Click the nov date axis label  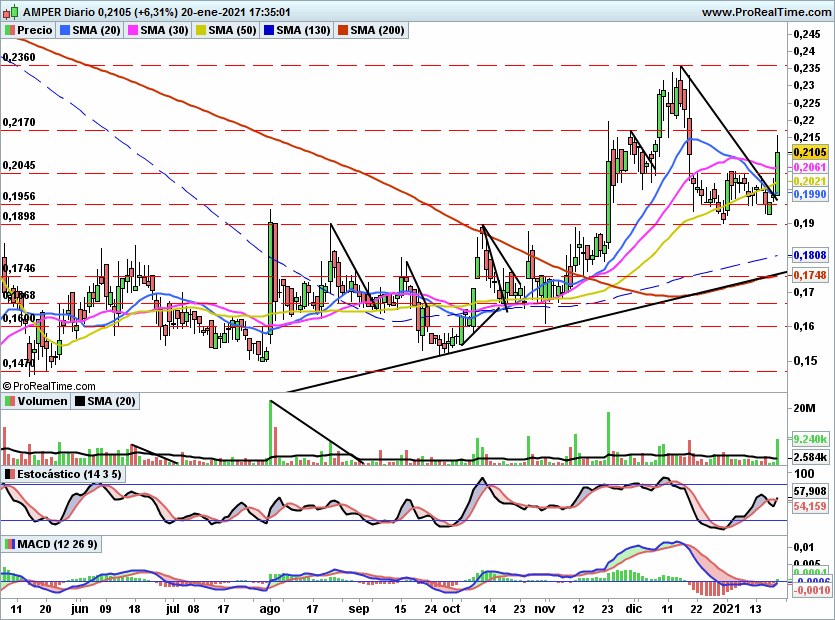coord(545,609)
